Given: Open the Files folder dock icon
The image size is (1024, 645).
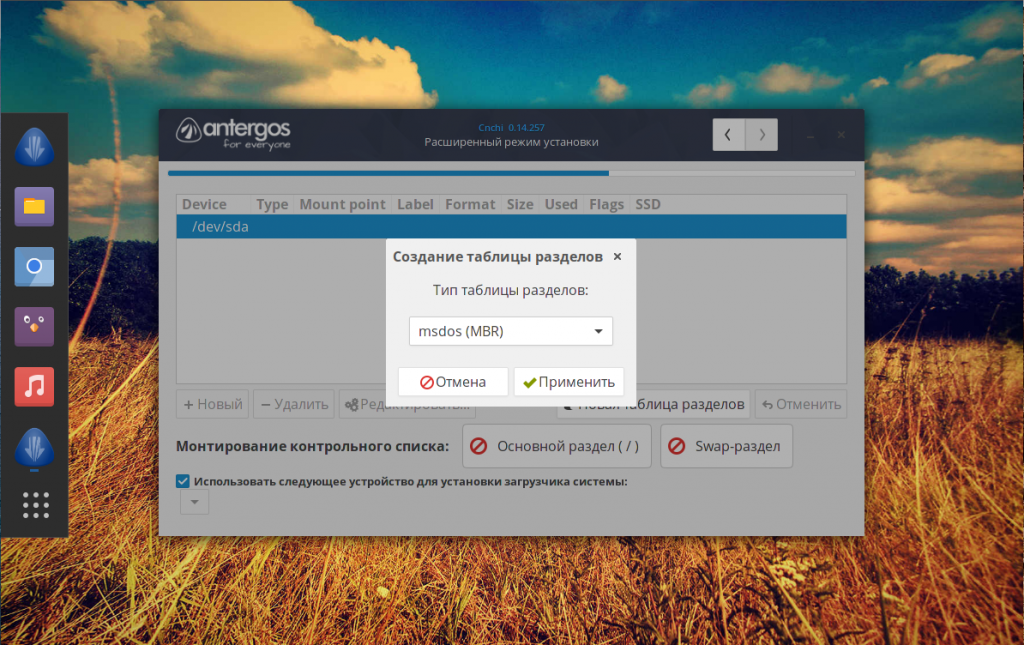Looking at the screenshot, I should point(35,206).
